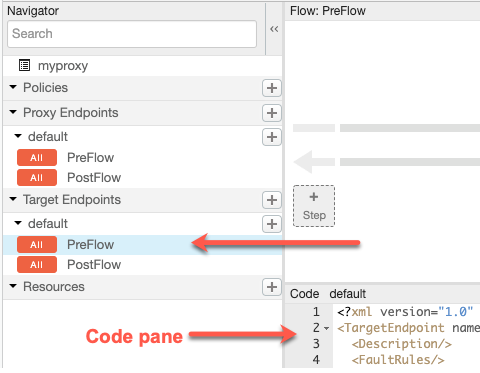Fold the TargetEndpoint code on line 2
480x373 pixels.
pos(327,329)
